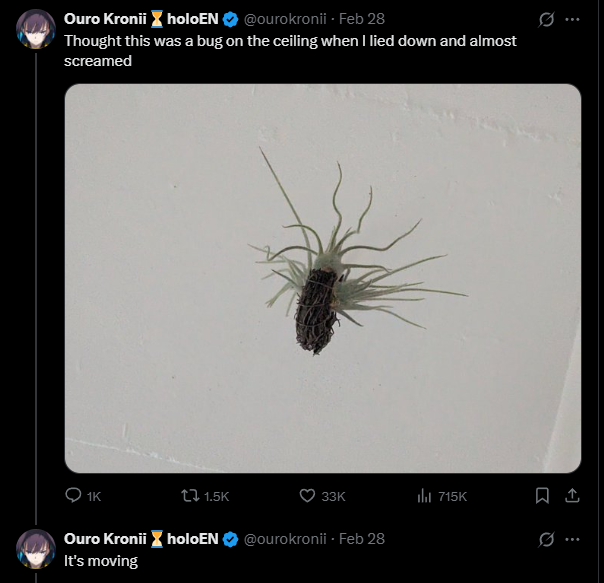
Task: Bookmark the ceiling bug tweet
Action: [x=542, y=495]
